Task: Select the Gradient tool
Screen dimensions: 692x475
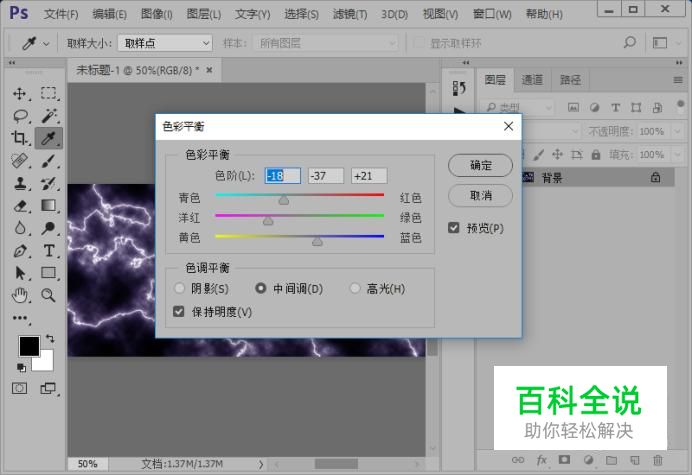Action: pyautogui.click(x=49, y=206)
